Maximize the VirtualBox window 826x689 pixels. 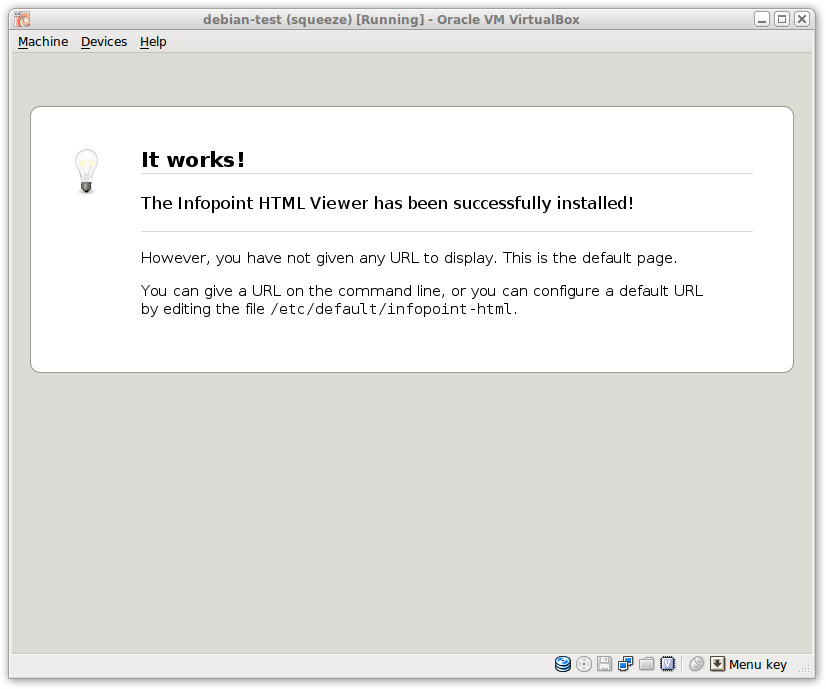tap(782, 19)
